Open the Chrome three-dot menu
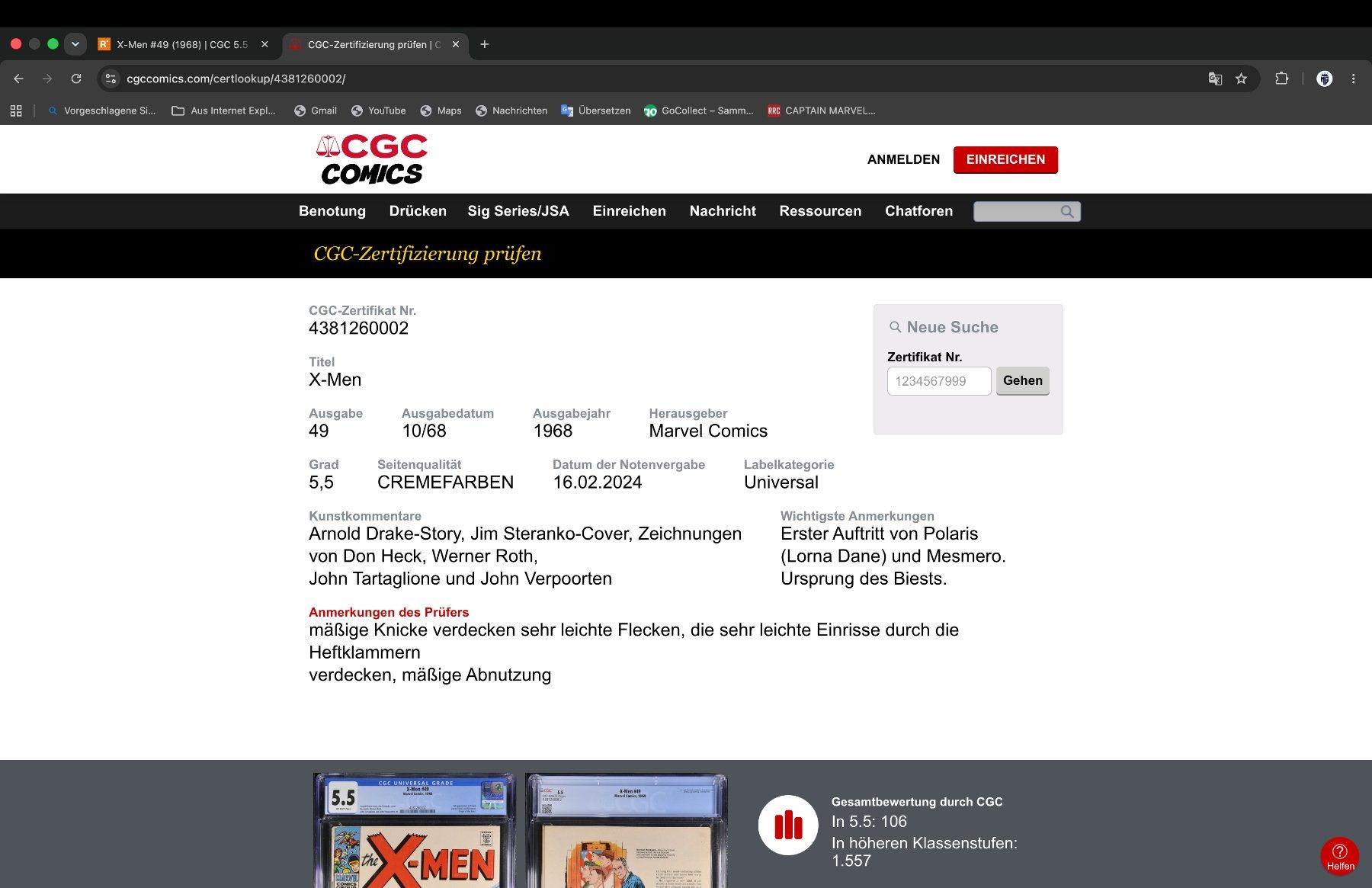 pyautogui.click(x=1354, y=79)
